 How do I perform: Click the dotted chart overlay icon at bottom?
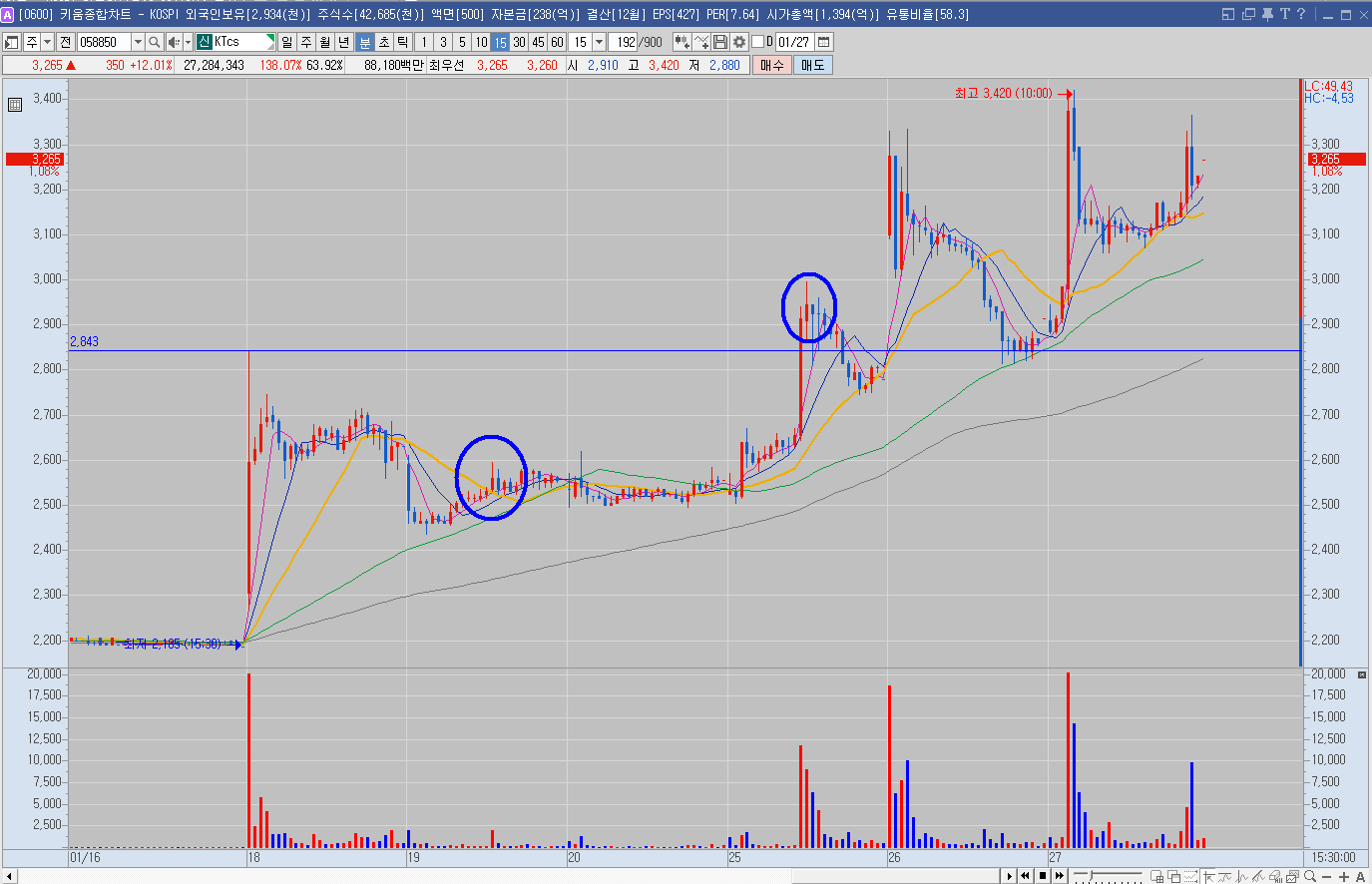point(1190,876)
